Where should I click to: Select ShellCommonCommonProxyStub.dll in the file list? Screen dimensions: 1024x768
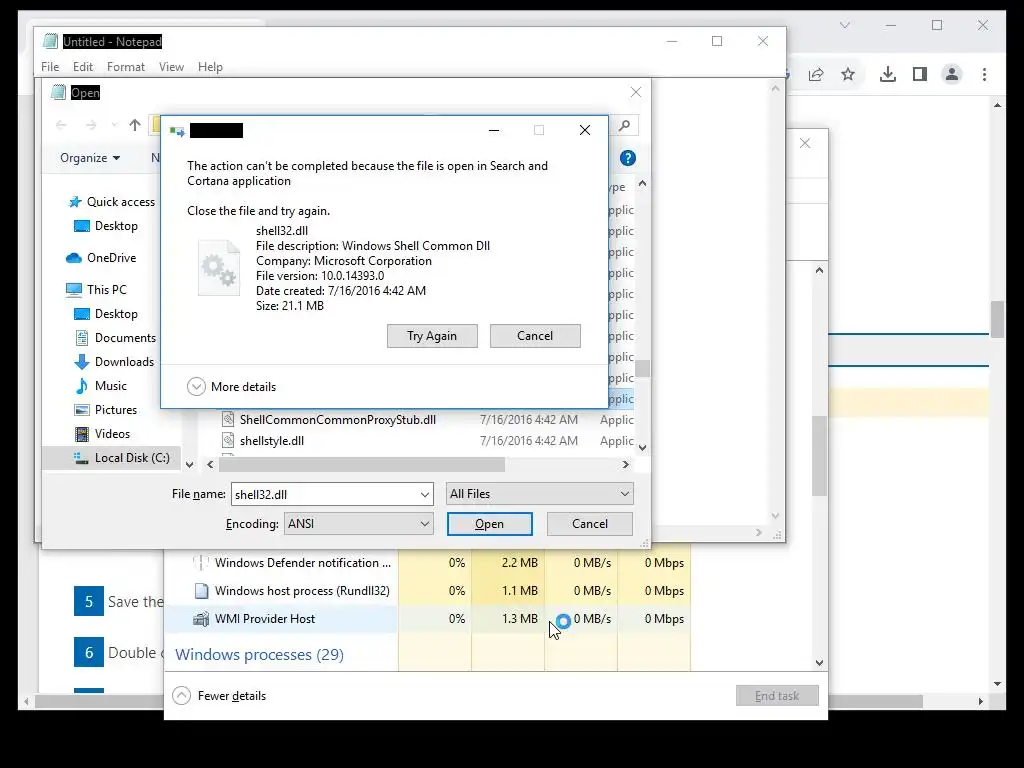coord(338,420)
